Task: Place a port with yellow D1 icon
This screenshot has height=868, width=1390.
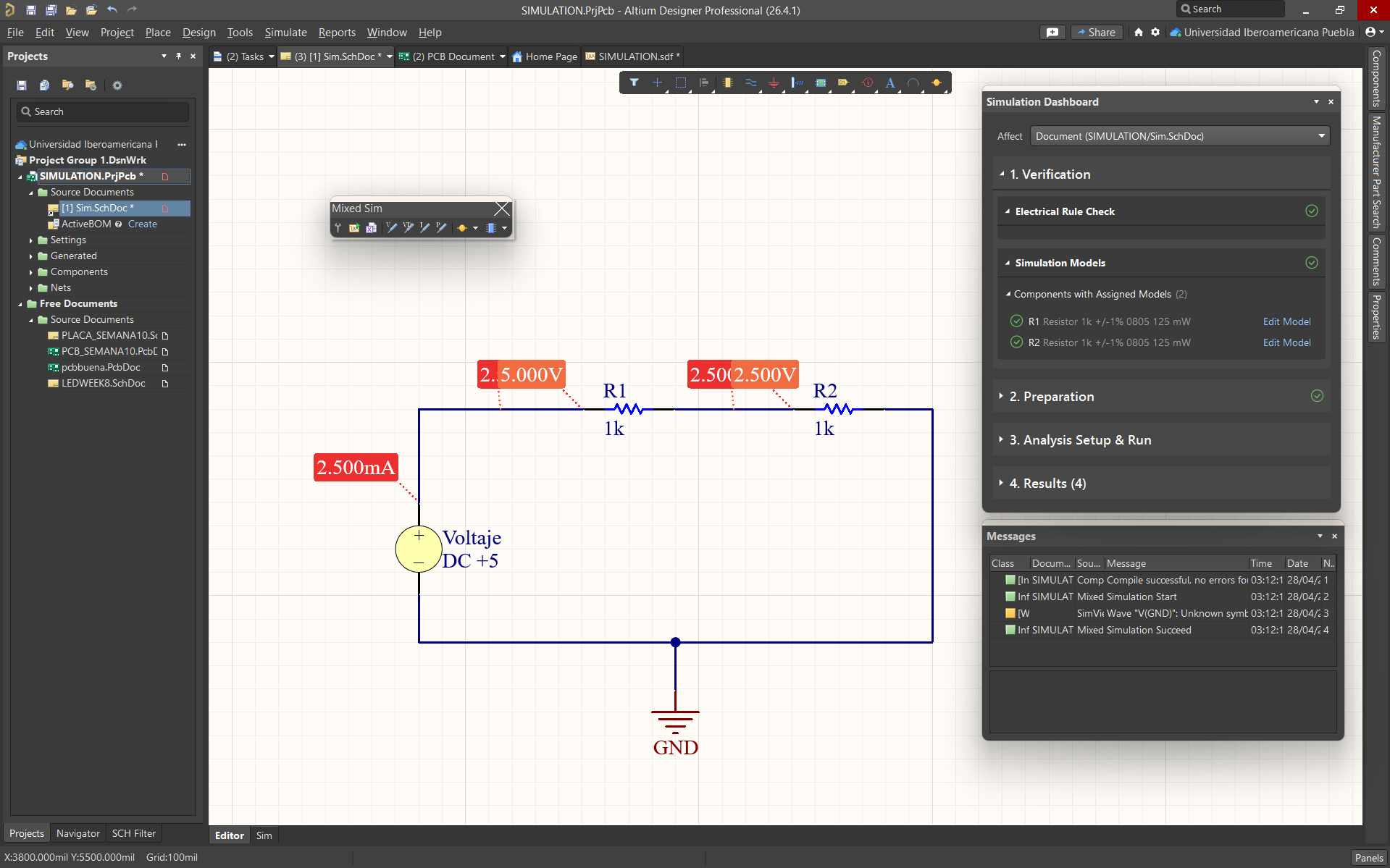Action: [843, 83]
